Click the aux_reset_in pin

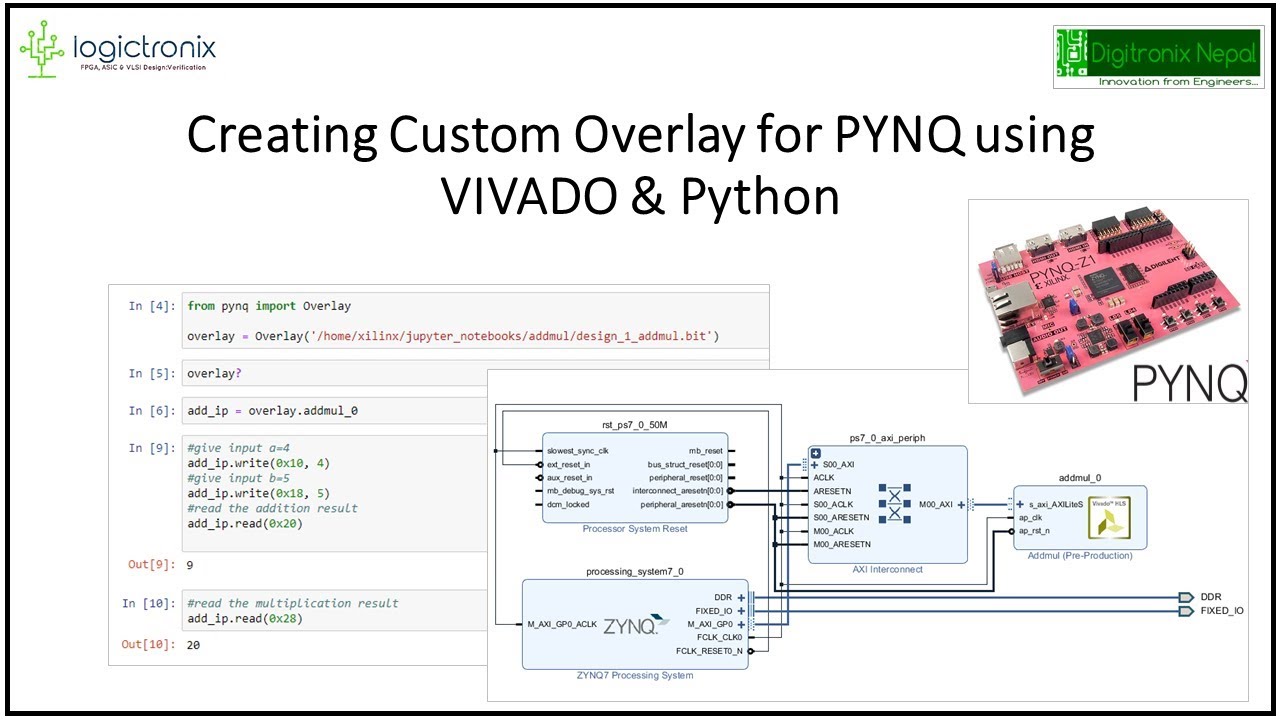click(570, 478)
